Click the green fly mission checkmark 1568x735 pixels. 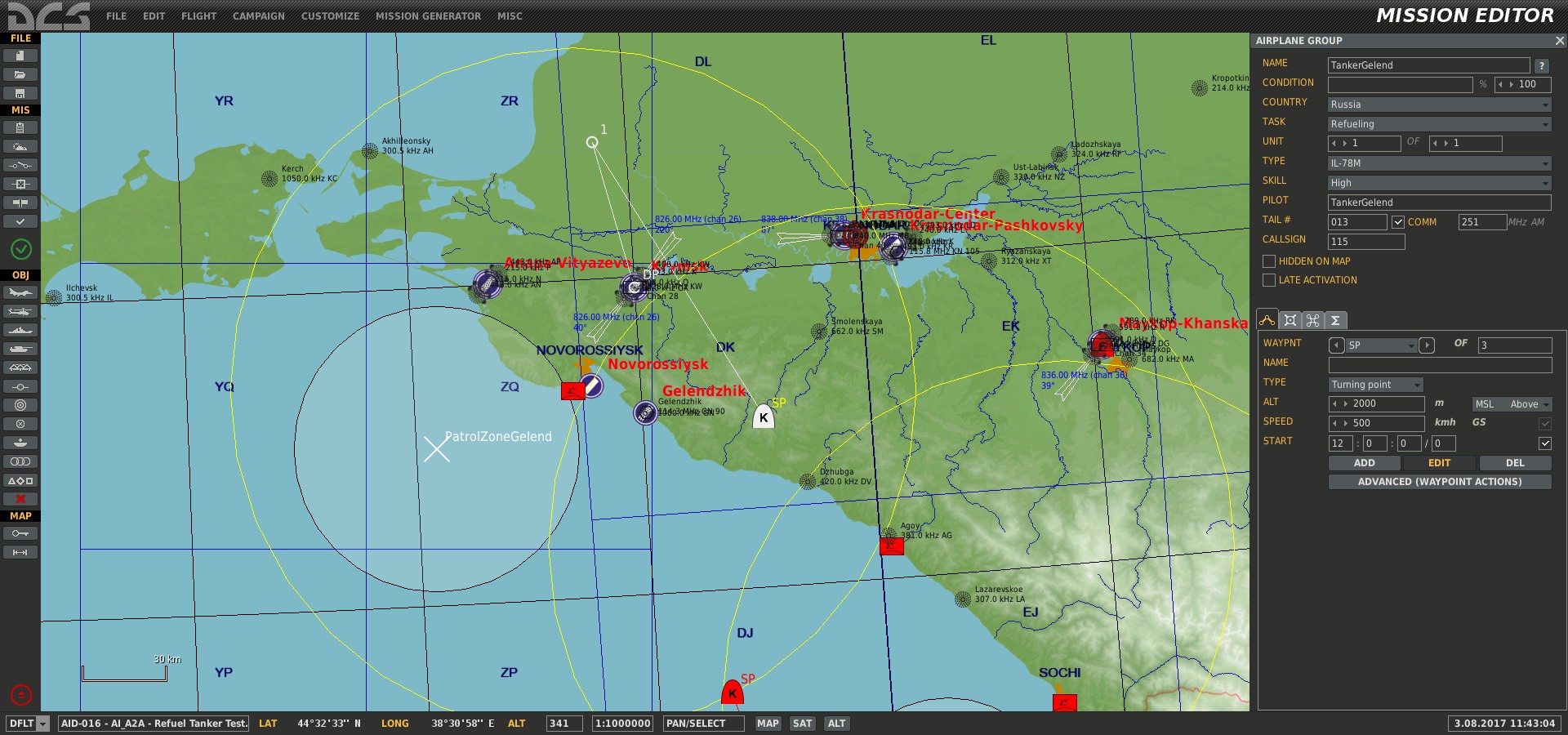tap(21, 249)
